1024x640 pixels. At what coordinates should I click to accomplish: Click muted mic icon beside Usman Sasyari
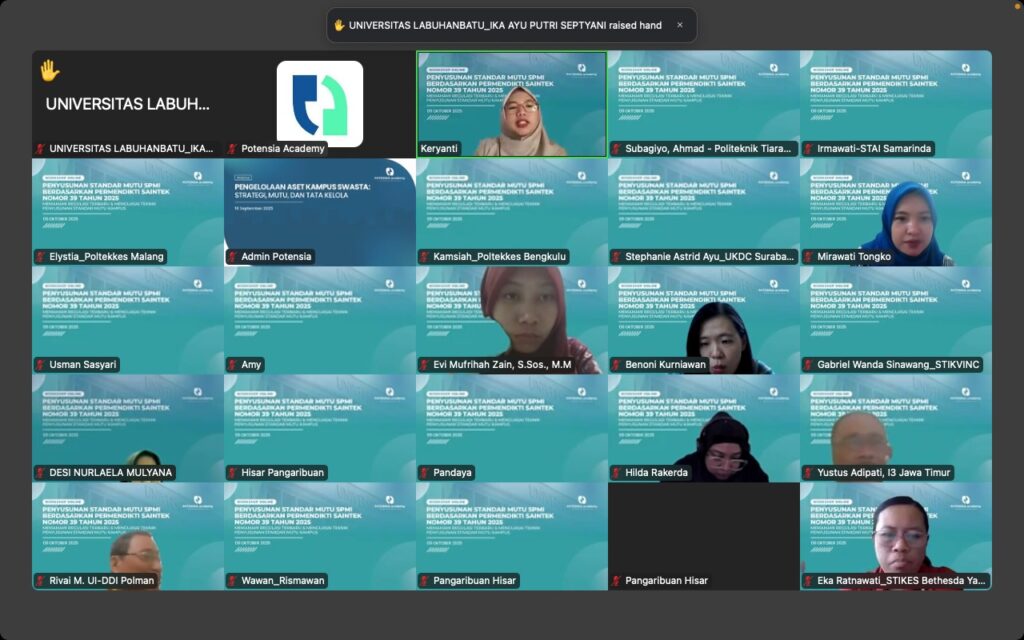coord(41,365)
